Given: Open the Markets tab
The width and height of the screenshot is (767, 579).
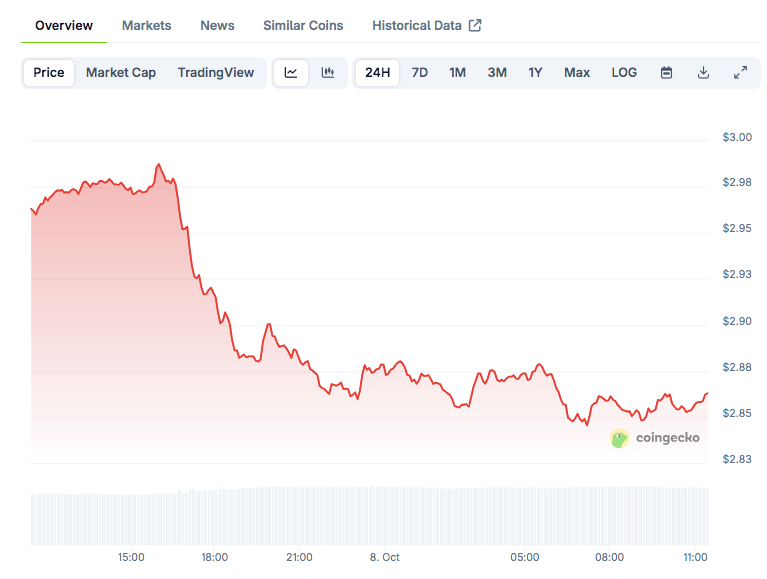Looking at the screenshot, I should [146, 26].
